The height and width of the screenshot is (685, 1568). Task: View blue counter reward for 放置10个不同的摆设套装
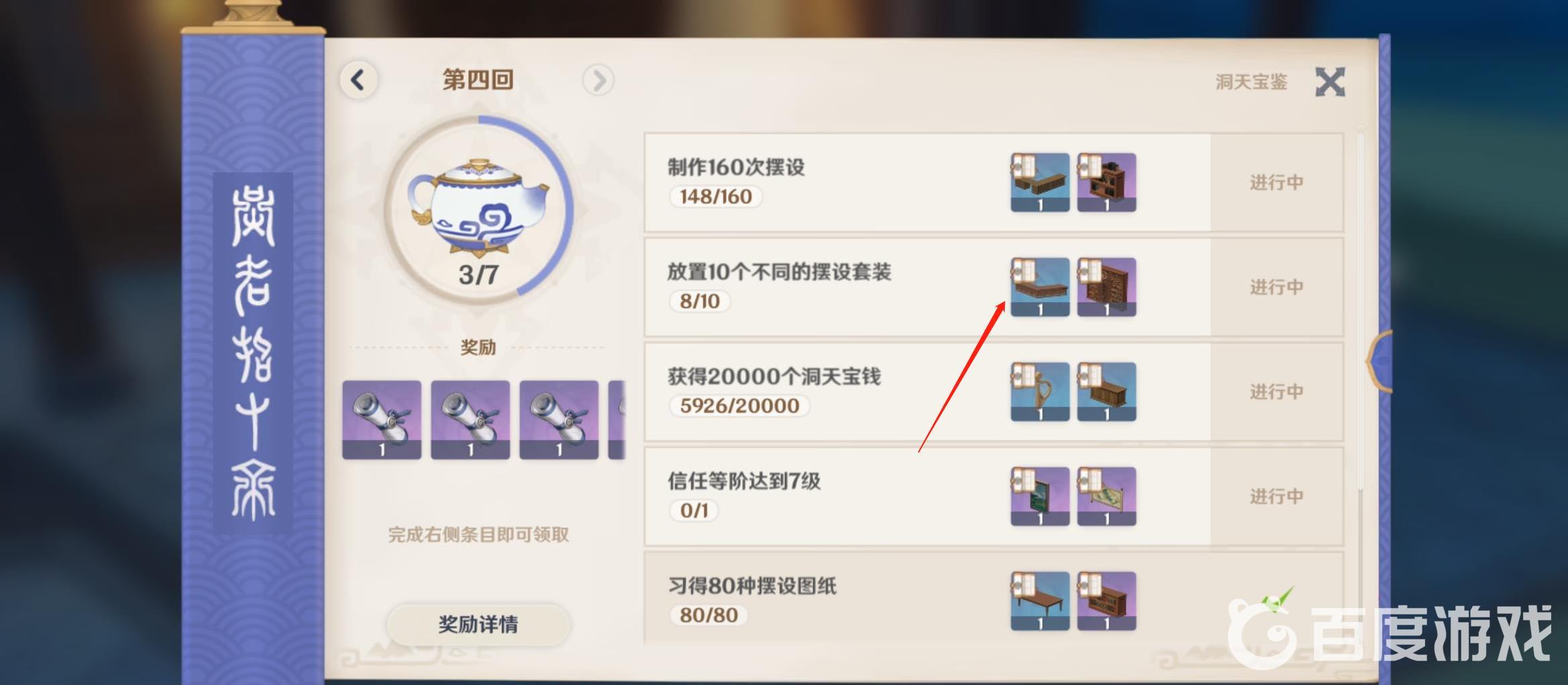tap(1040, 287)
